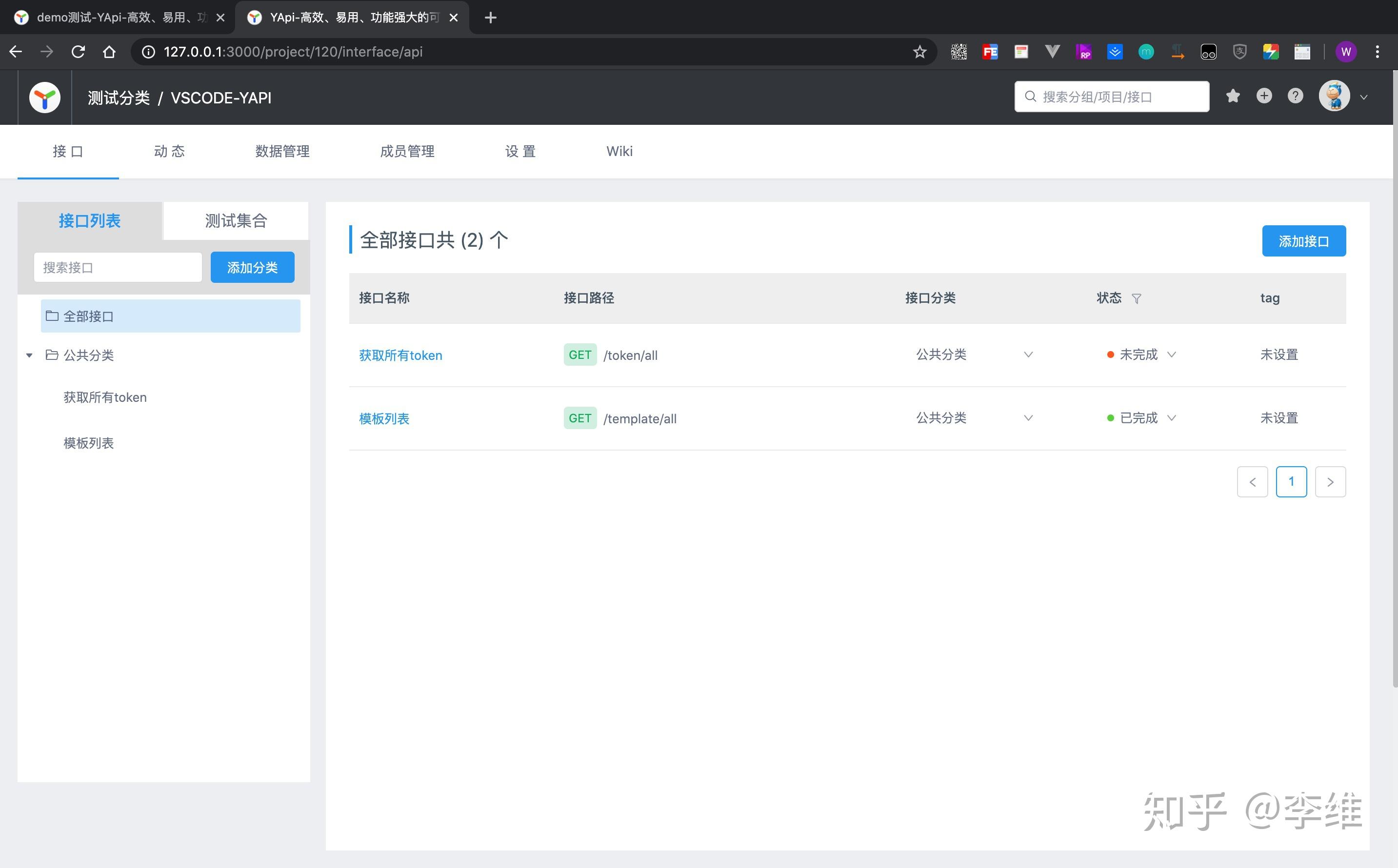Open the user avatar in the top bar

point(1335,96)
